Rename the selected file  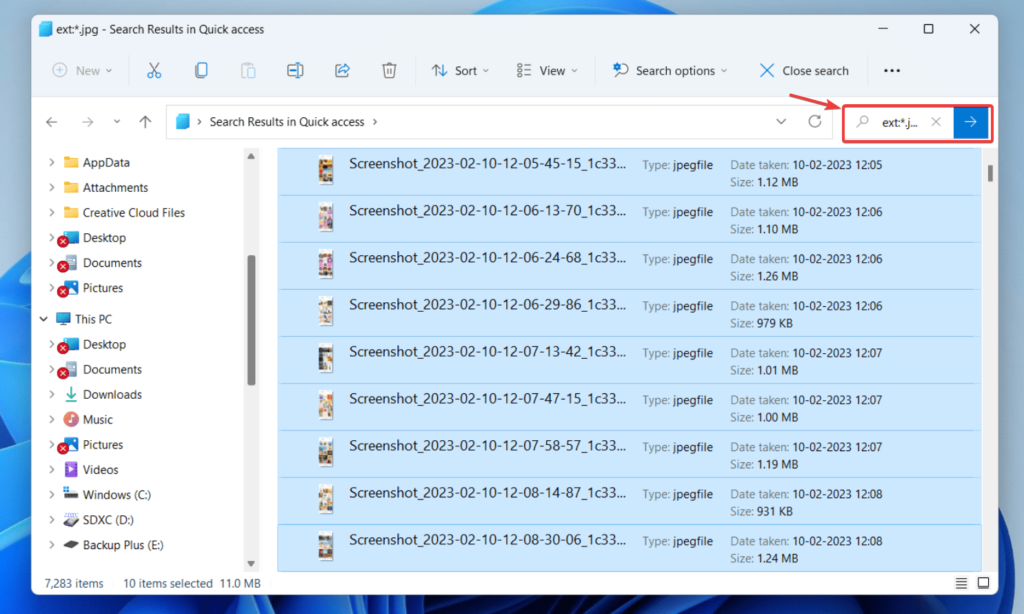[294, 70]
